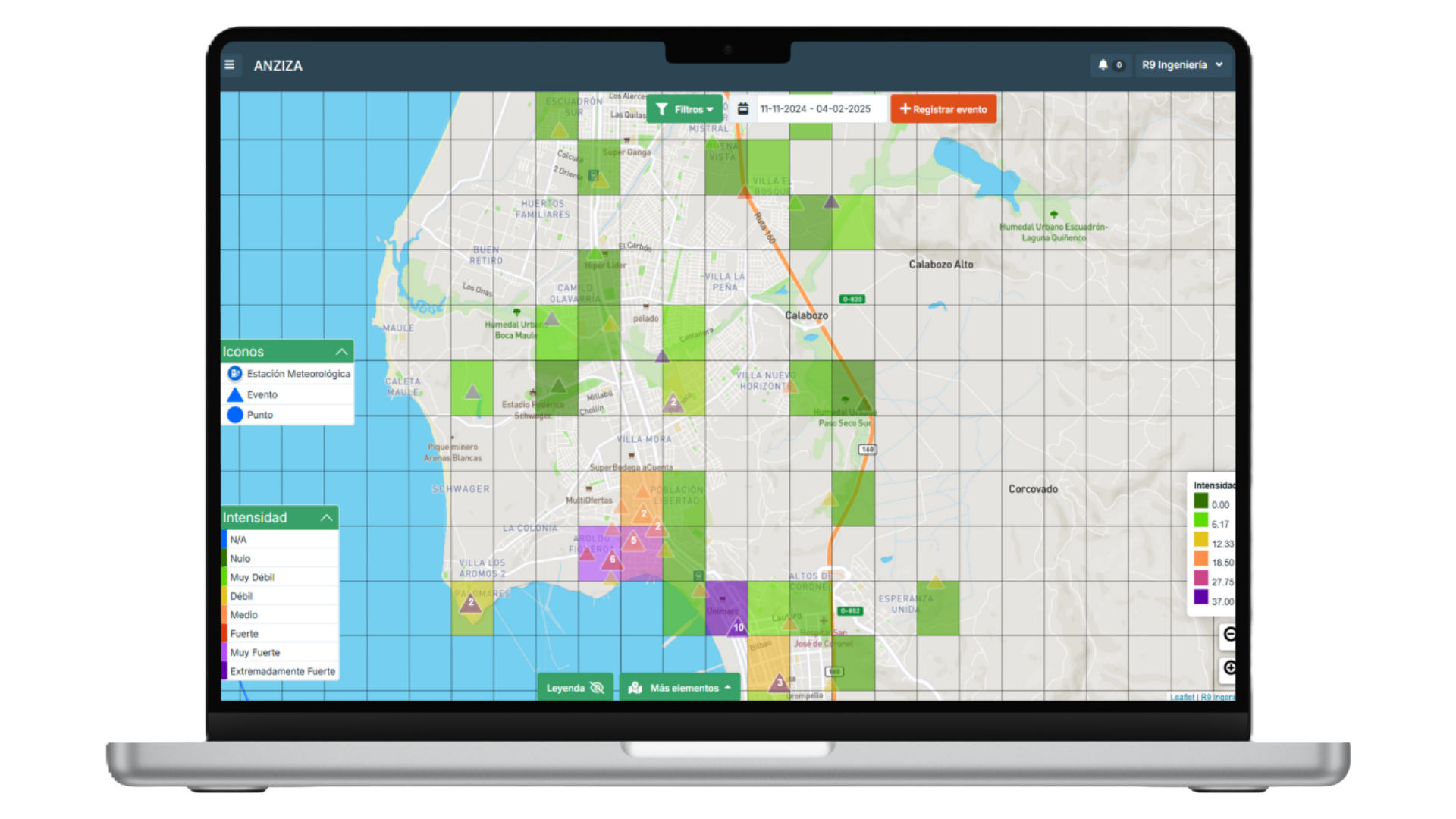
Task: Click the event cluster marker labeled 5
Action: pyautogui.click(x=634, y=541)
